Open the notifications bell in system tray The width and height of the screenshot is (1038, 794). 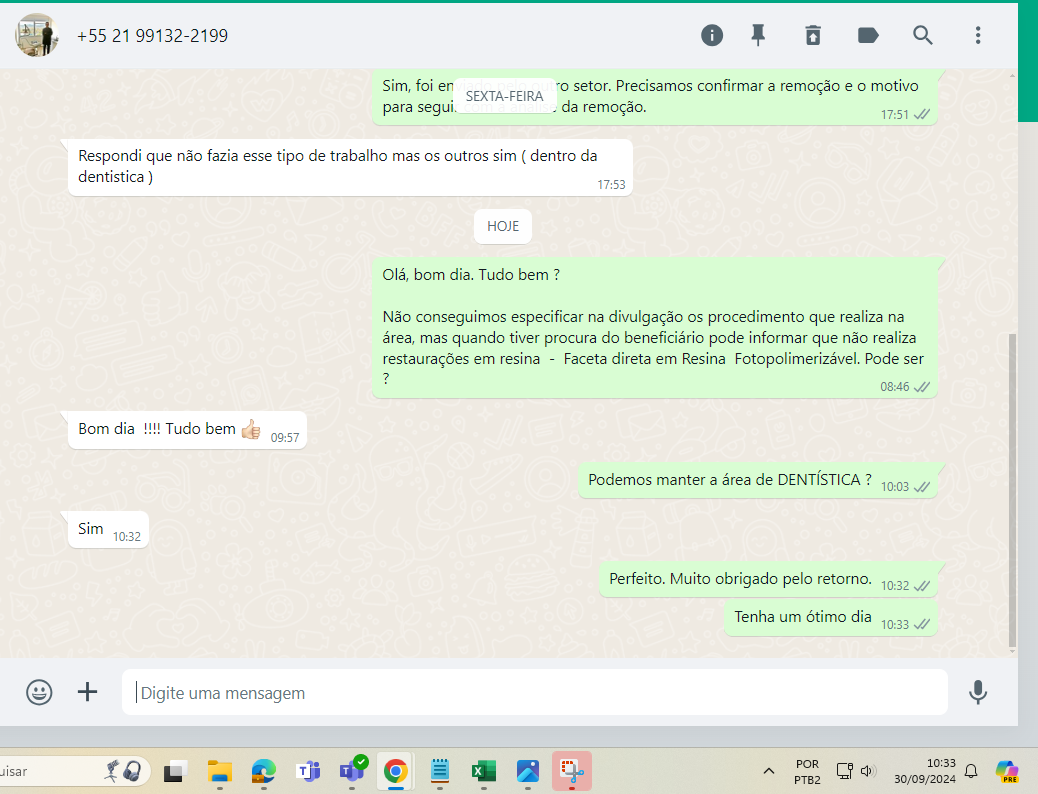(x=970, y=771)
